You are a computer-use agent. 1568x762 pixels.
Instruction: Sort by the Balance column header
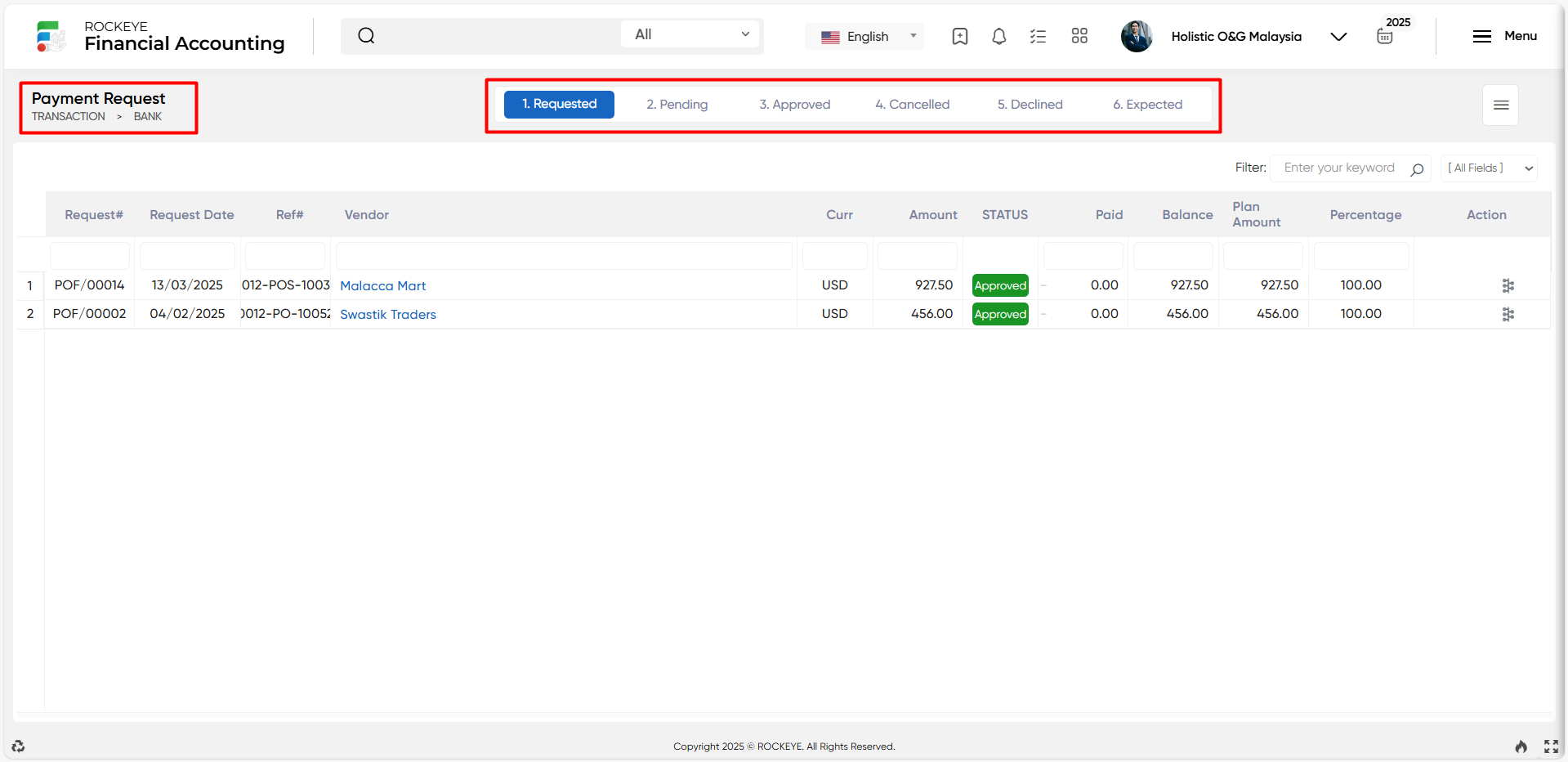click(x=1187, y=215)
